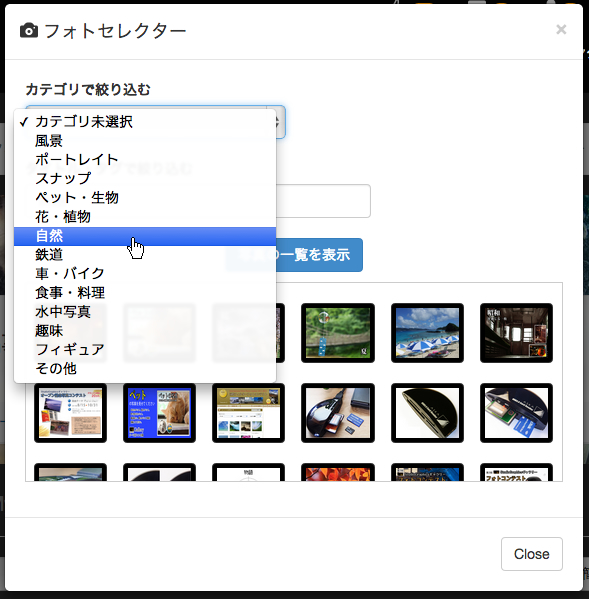589x599 pixels.
Task: Click the text input field beside the dropdown
Action: point(323,201)
